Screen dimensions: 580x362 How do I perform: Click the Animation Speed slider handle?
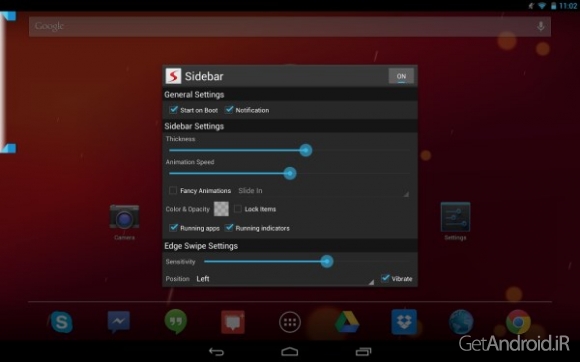click(290, 173)
